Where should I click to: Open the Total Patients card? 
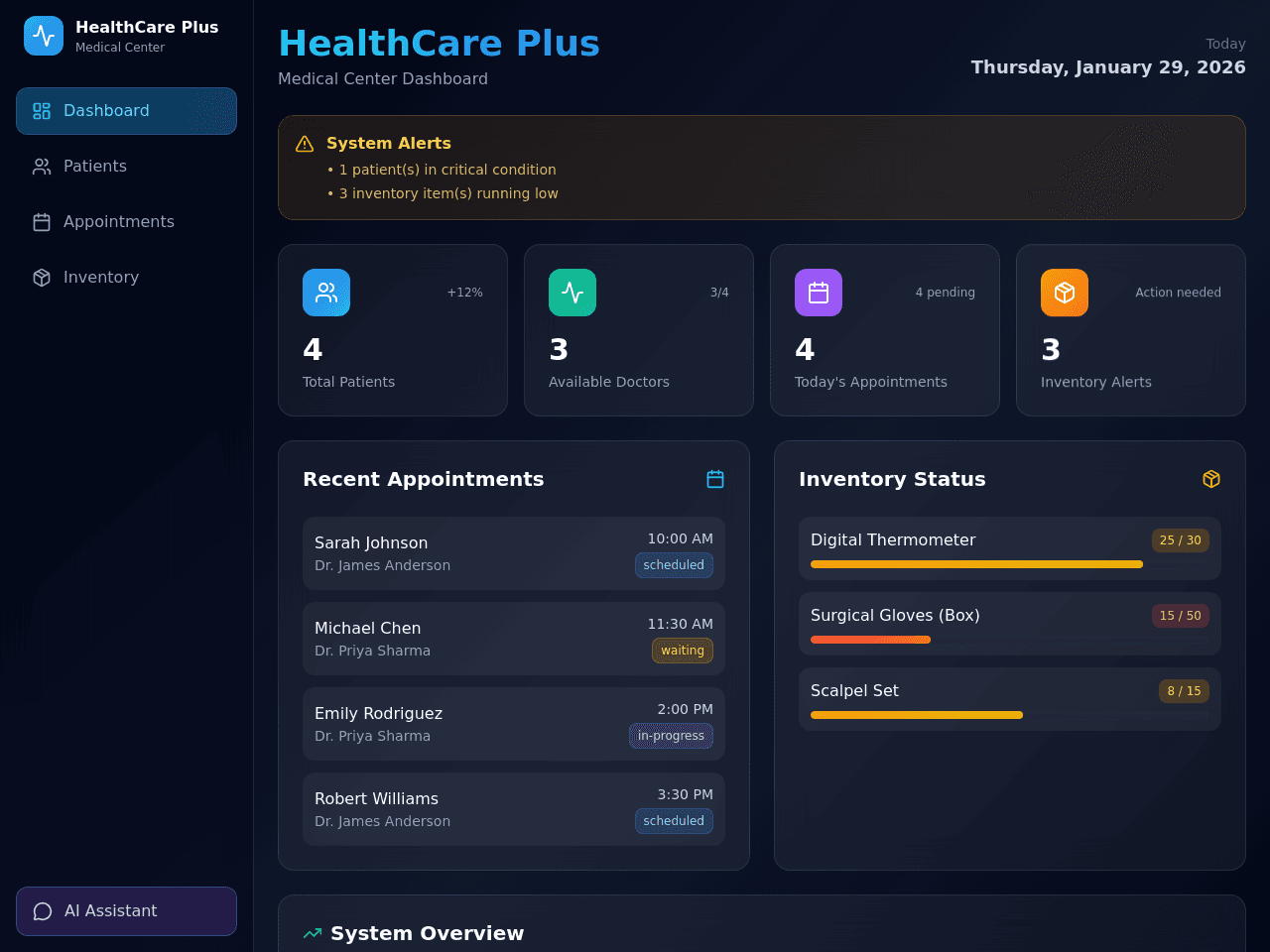point(393,330)
